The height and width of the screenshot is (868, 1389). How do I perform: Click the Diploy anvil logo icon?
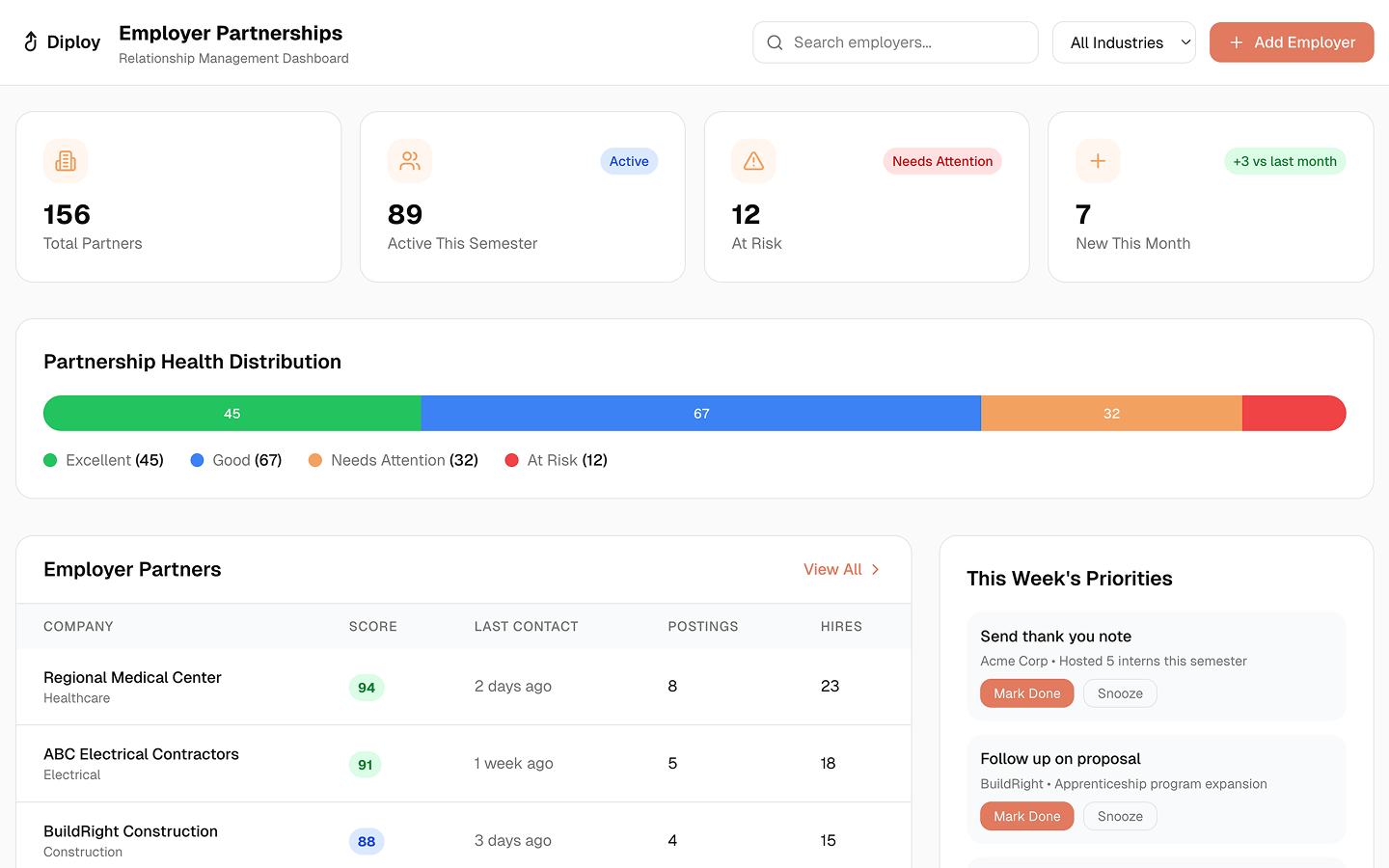30,41
